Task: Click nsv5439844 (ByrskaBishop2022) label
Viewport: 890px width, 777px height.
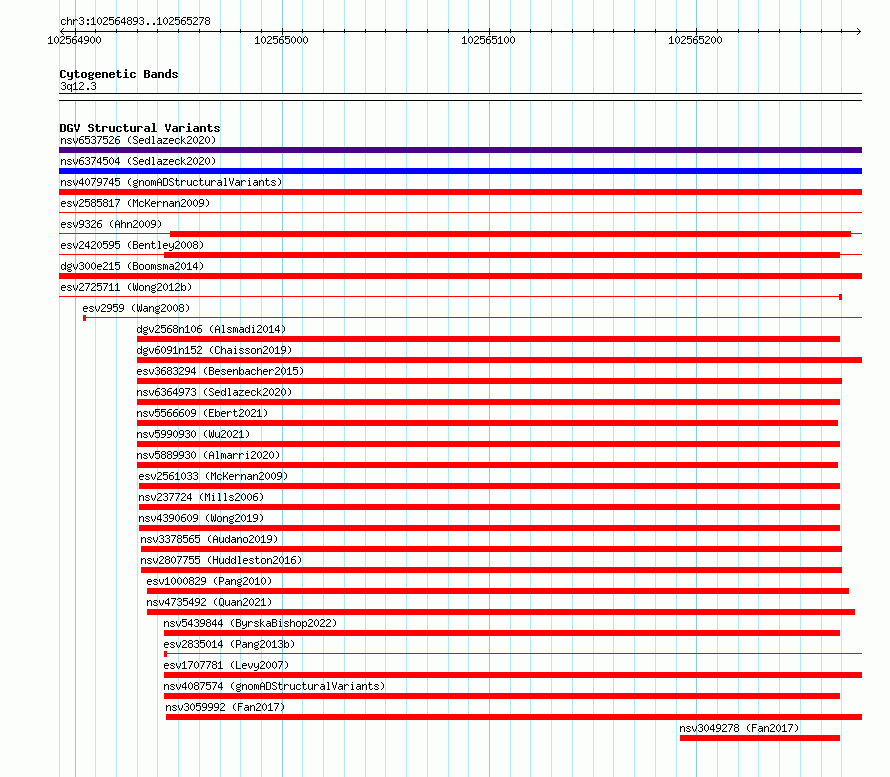Action: (250, 623)
